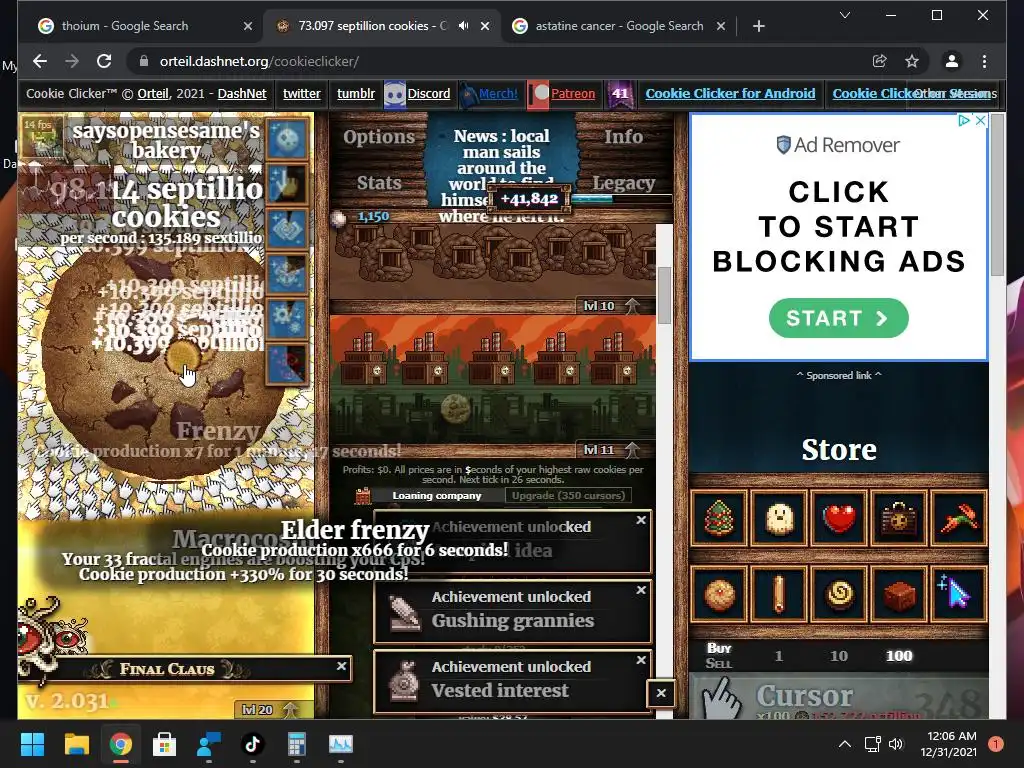Buy the Christmas tree cookie upgrade
Viewport: 1024px width, 768px height.
tap(718, 518)
